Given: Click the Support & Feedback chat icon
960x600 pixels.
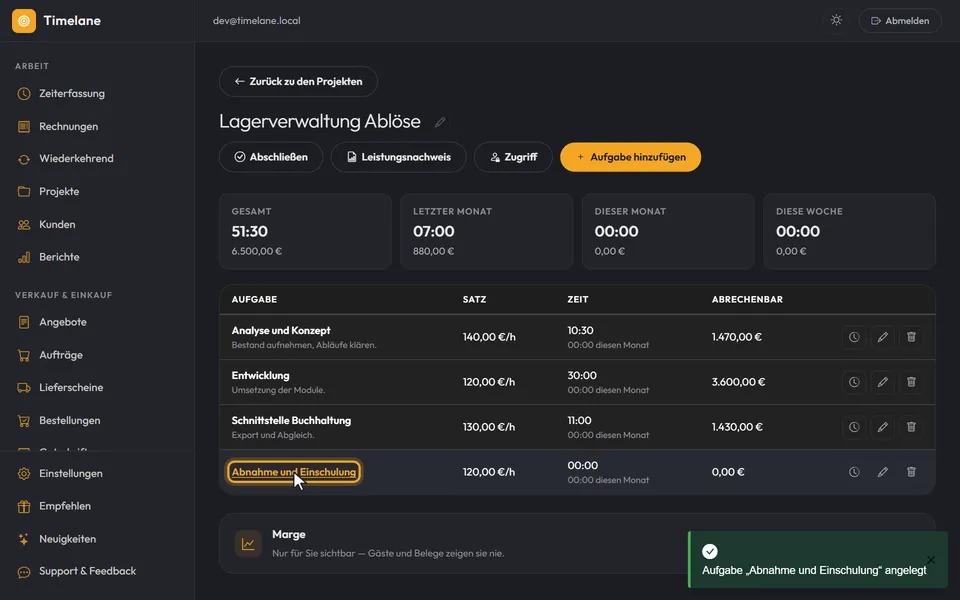Looking at the screenshot, I should [x=24, y=572].
